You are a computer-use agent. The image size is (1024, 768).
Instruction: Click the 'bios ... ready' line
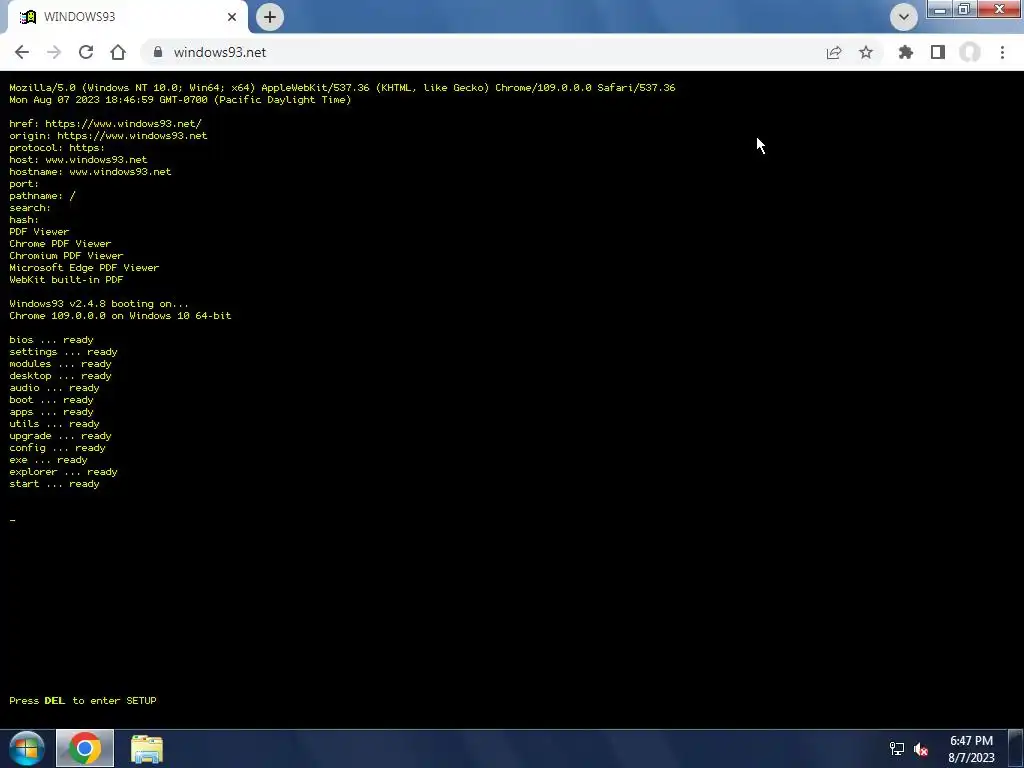(52, 340)
